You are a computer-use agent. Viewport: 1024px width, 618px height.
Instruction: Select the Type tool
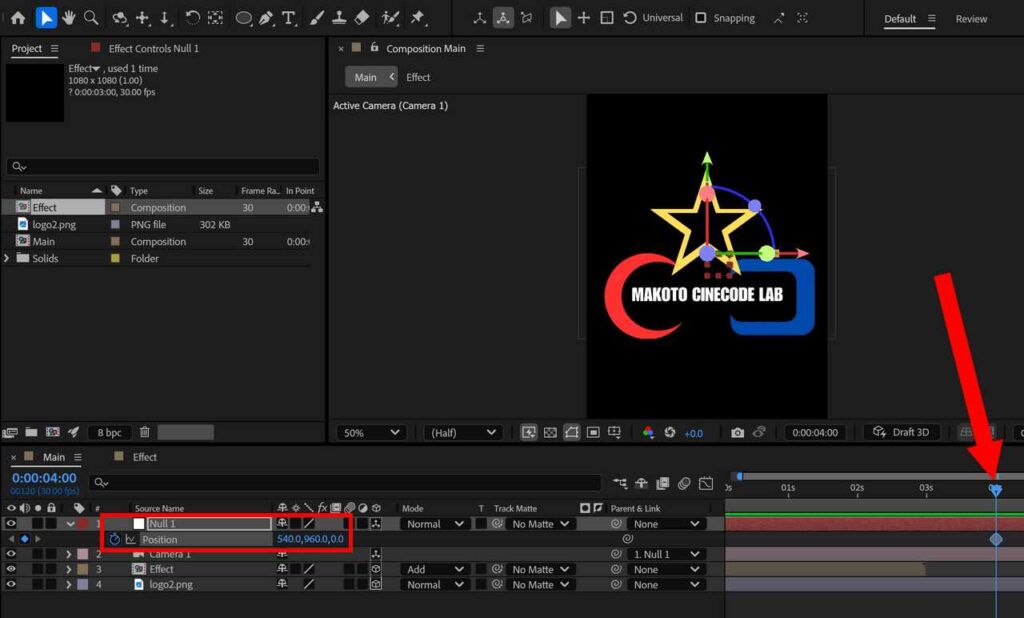288,18
